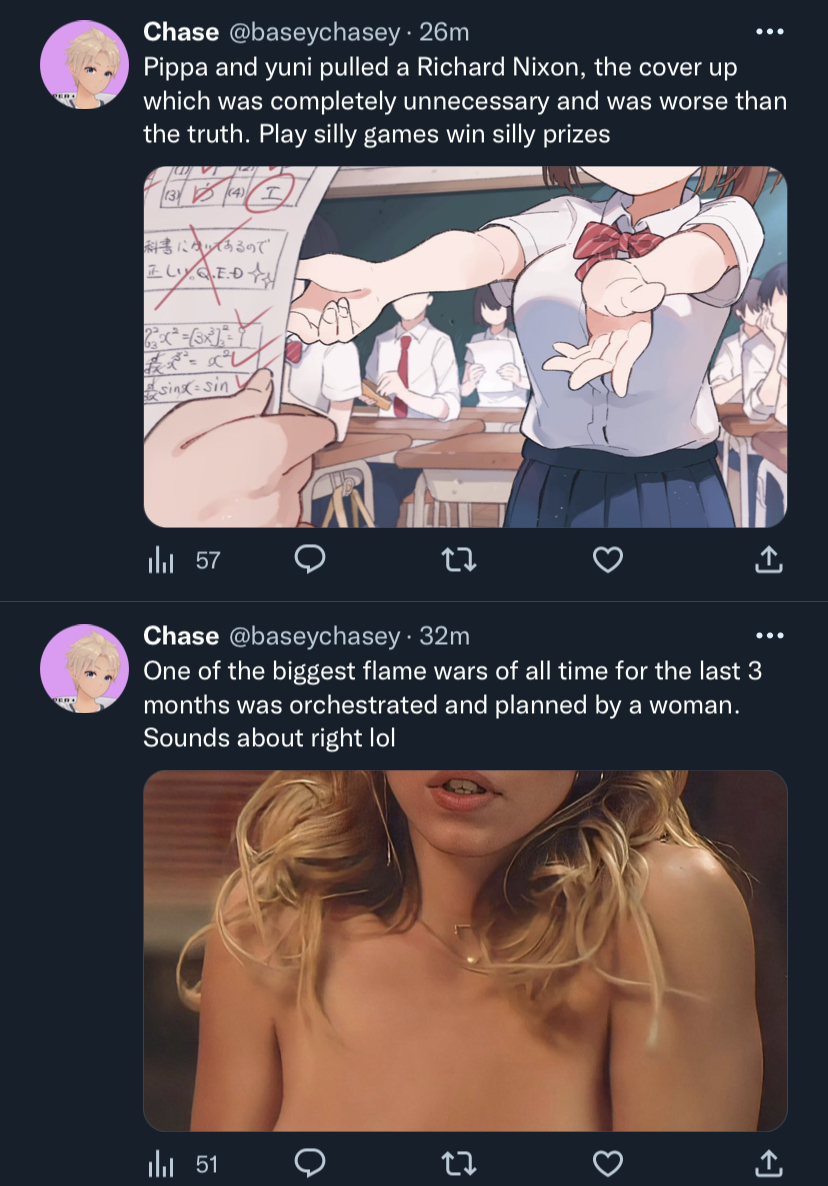The width and height of the screenshot is (828, 1186).
Task: Open more options on 26m tweet
Action: coord(770,32)
